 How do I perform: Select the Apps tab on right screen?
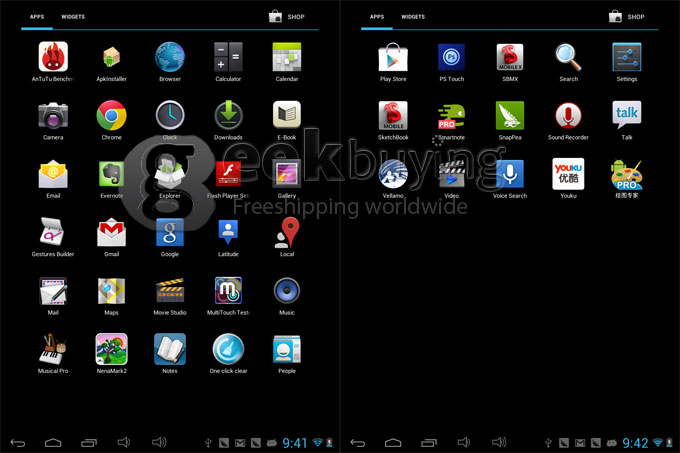377,17
